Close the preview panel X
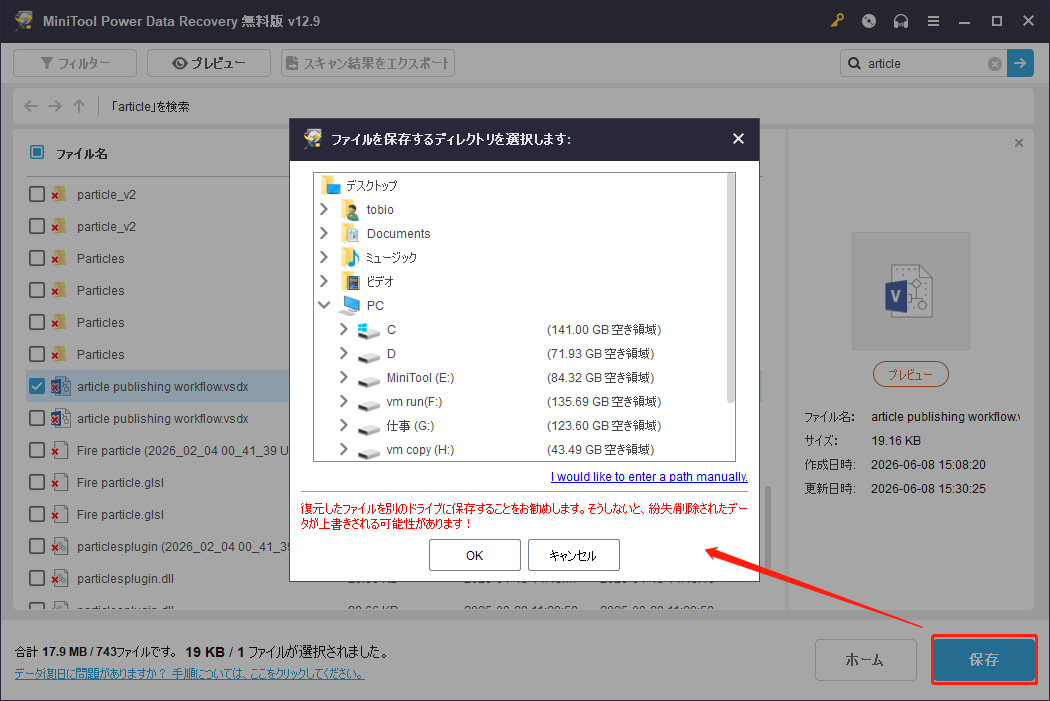 coord(1019,143)
